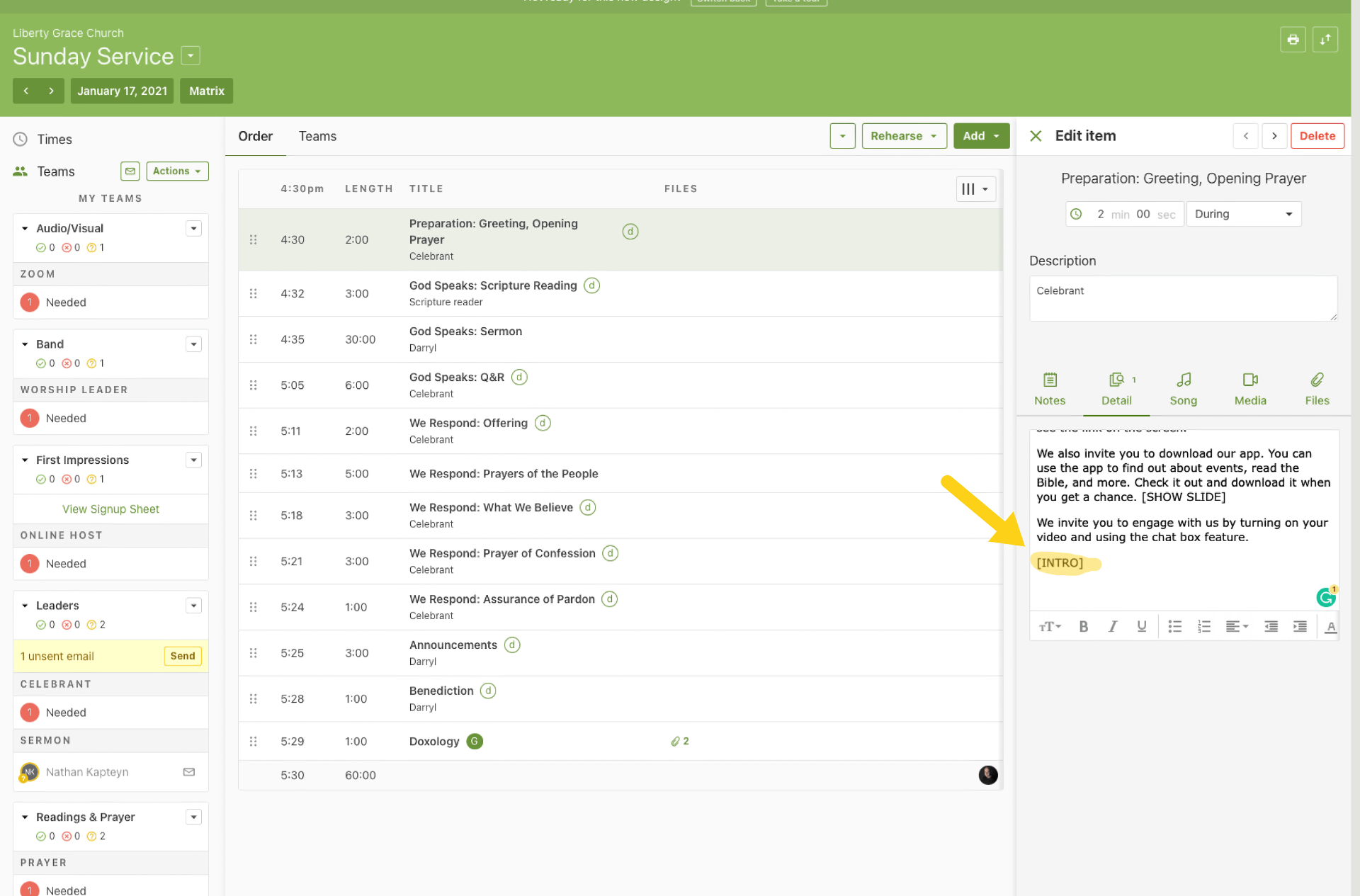Open the View Signup Sheet link

(x=110, y=509)
